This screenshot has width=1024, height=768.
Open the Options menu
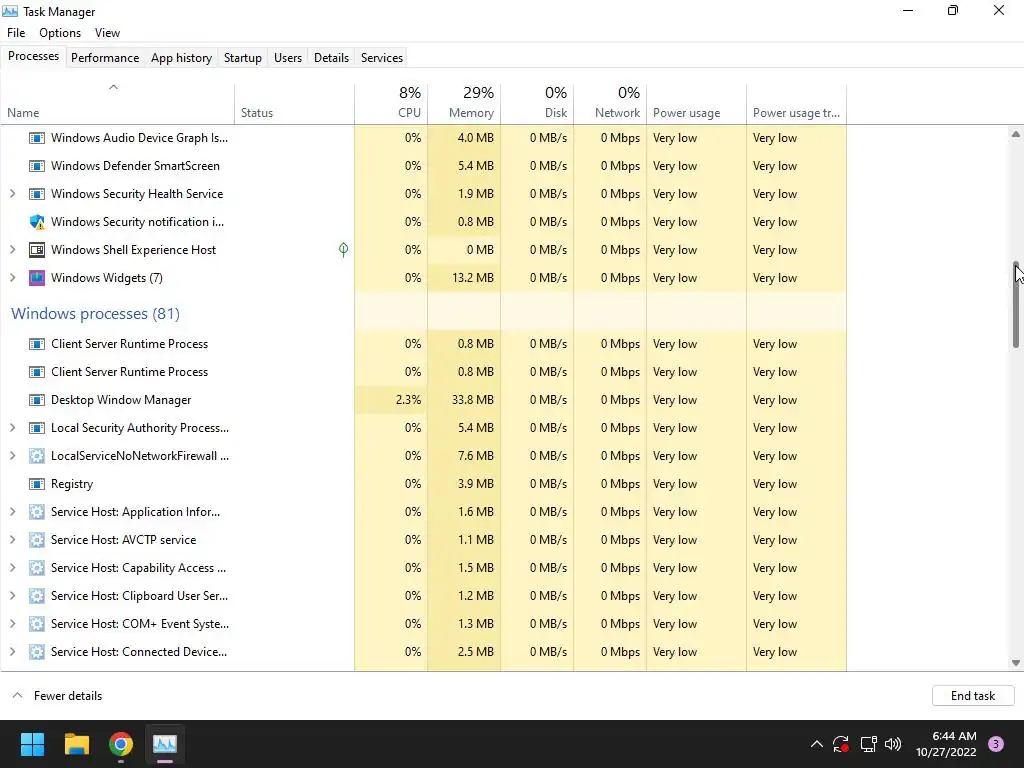(60, 33)
